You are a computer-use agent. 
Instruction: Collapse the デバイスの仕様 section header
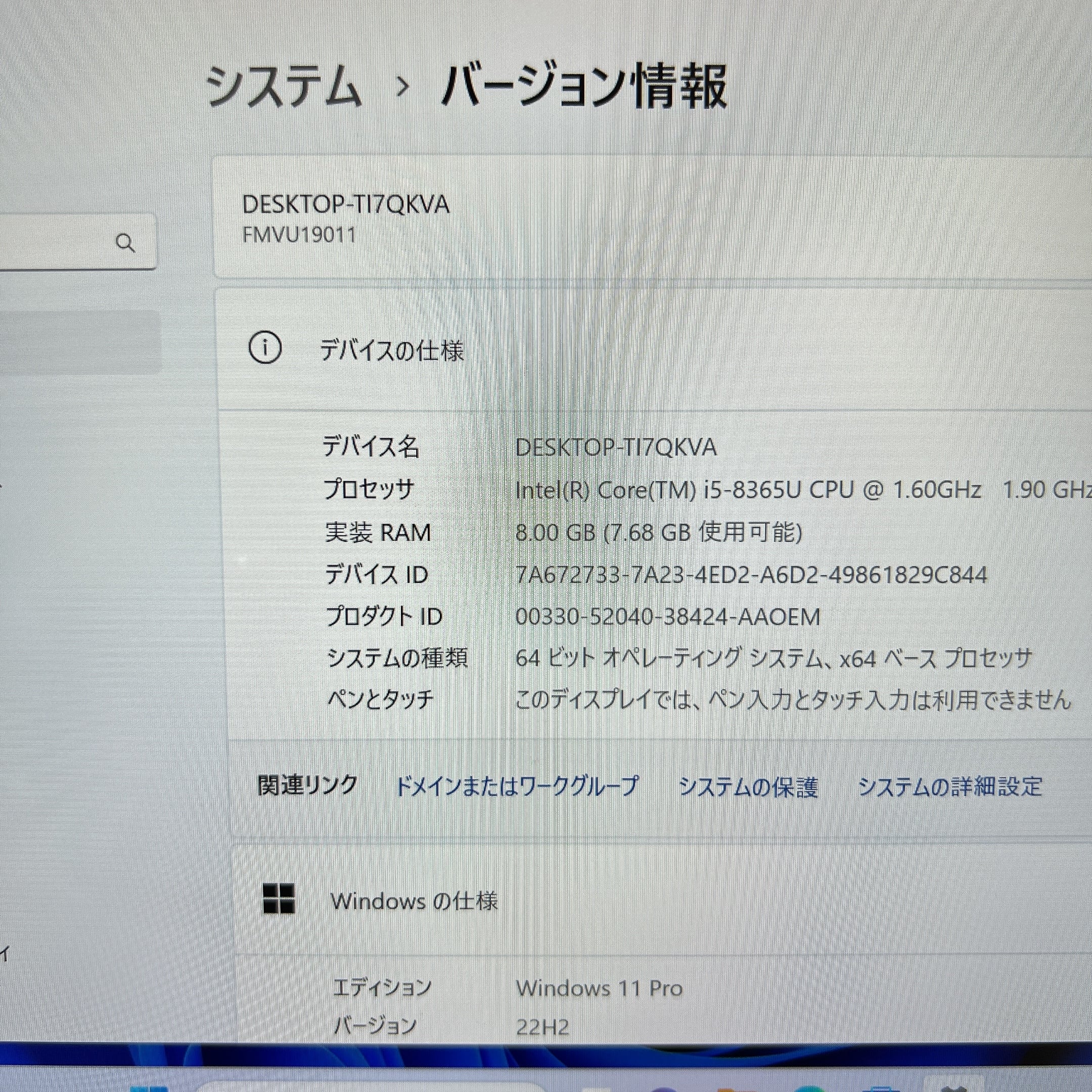click(x=654, y=350)
